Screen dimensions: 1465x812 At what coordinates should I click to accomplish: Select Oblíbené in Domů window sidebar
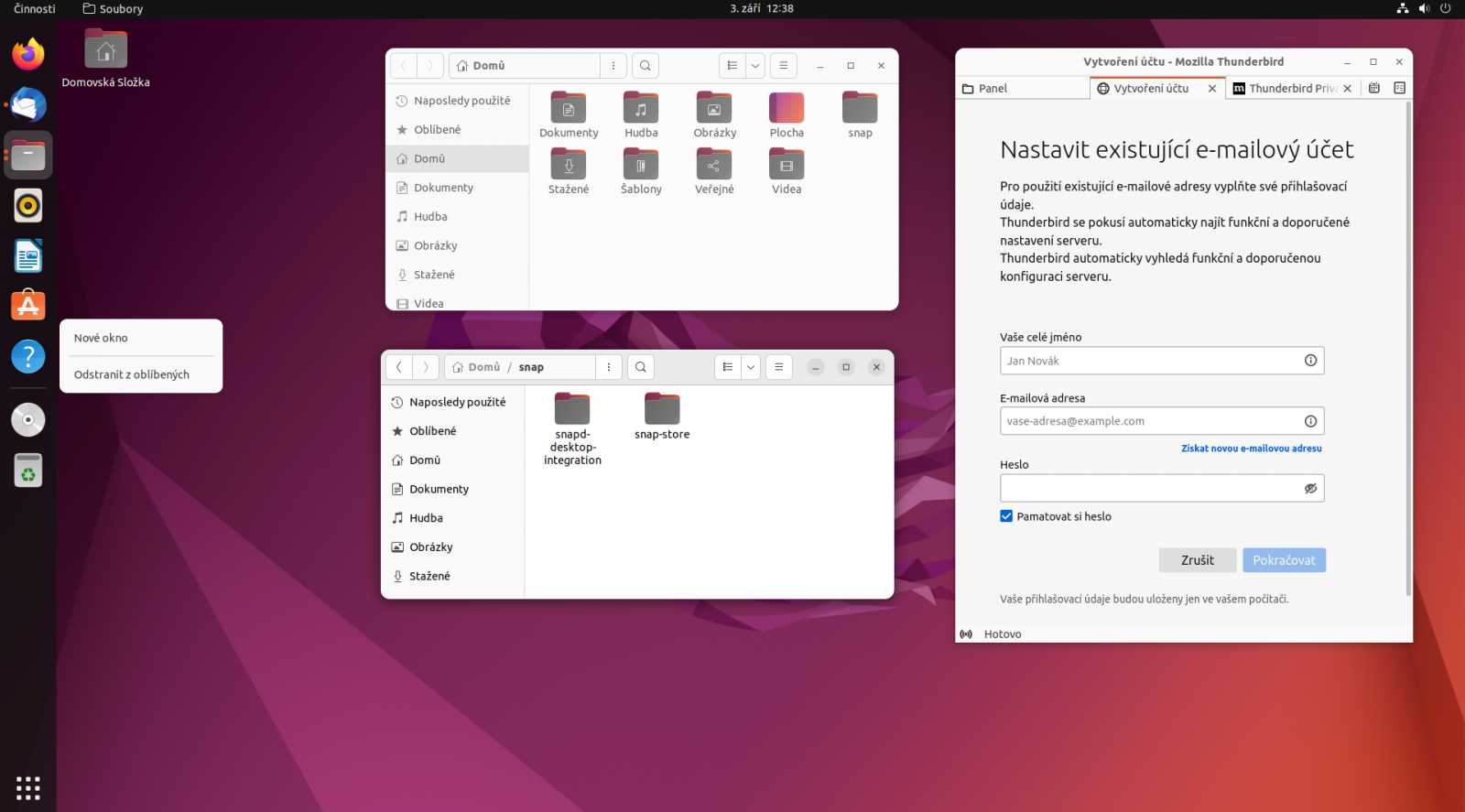click(457, 130)
